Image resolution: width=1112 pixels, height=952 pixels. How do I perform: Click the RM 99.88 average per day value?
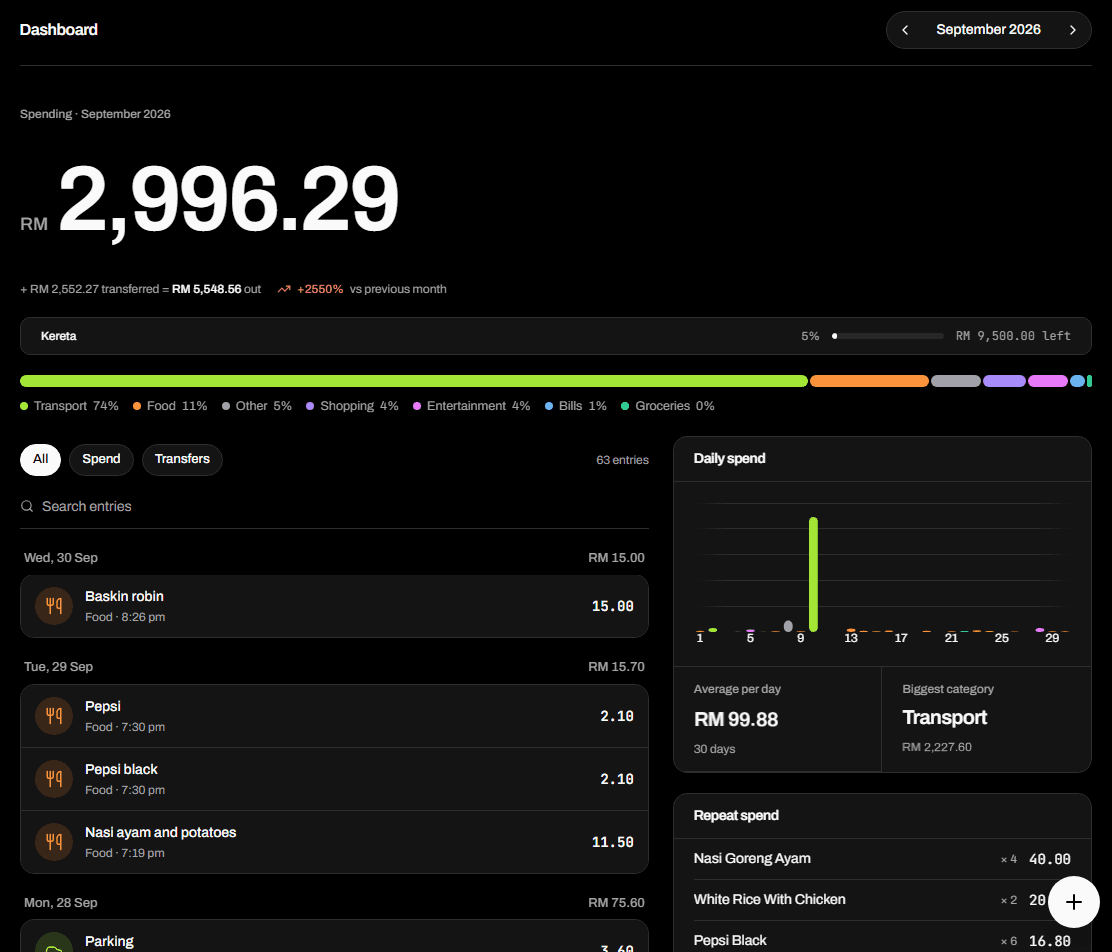click(736, 719)
